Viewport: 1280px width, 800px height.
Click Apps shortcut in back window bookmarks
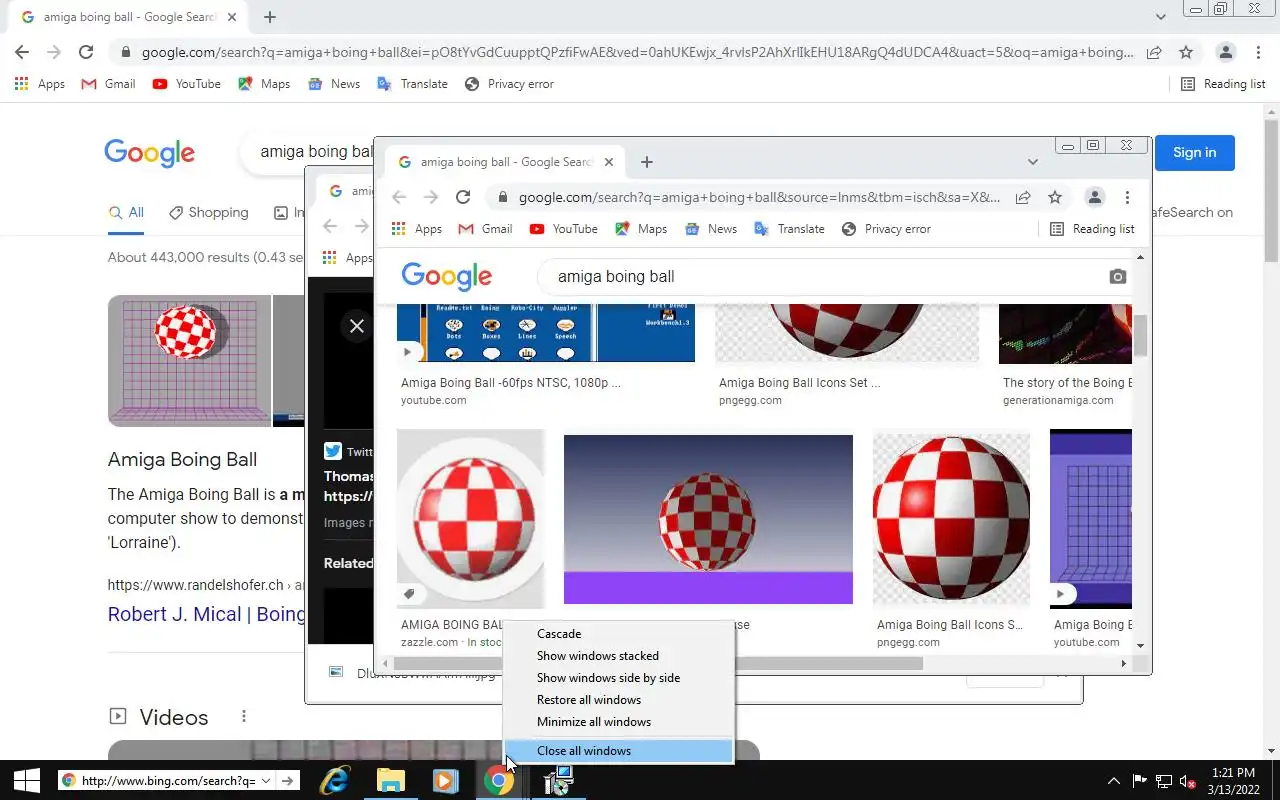(x=40, y=84)
